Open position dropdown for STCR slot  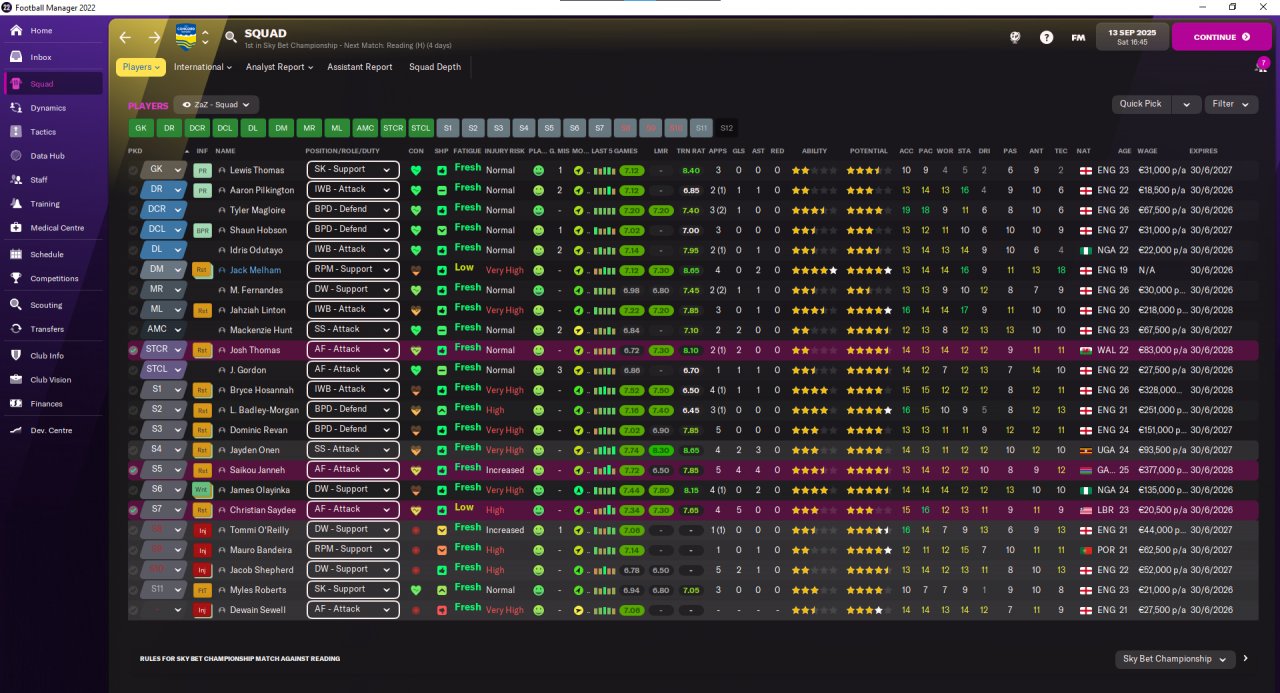tap(164, 350)
